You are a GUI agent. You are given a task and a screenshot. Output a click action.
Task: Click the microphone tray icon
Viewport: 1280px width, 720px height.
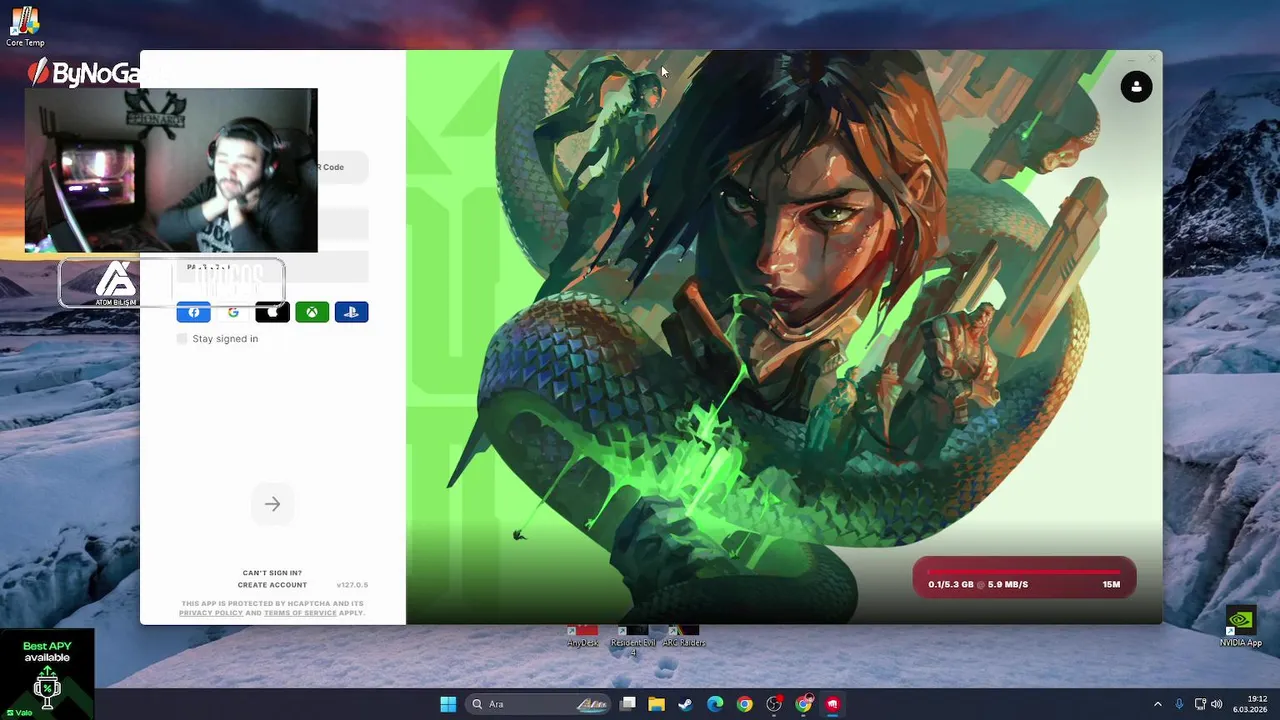tap(1179, 704)
